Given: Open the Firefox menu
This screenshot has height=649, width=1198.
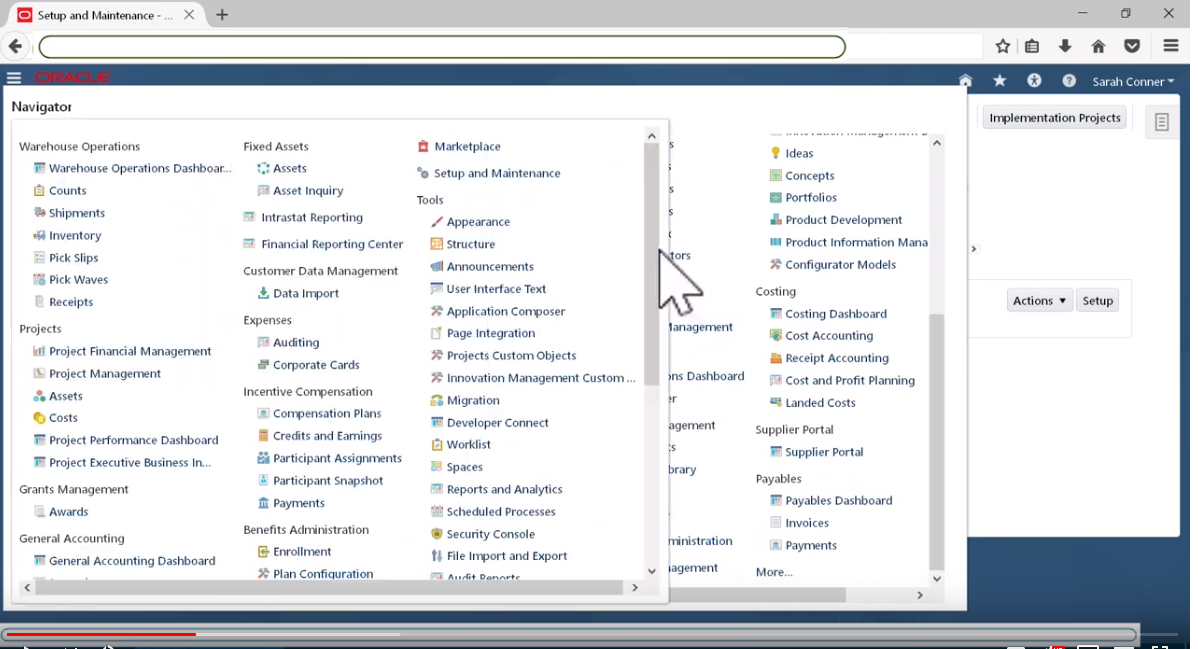Looking at the screenshot, I should click(x=1170, y=46).
